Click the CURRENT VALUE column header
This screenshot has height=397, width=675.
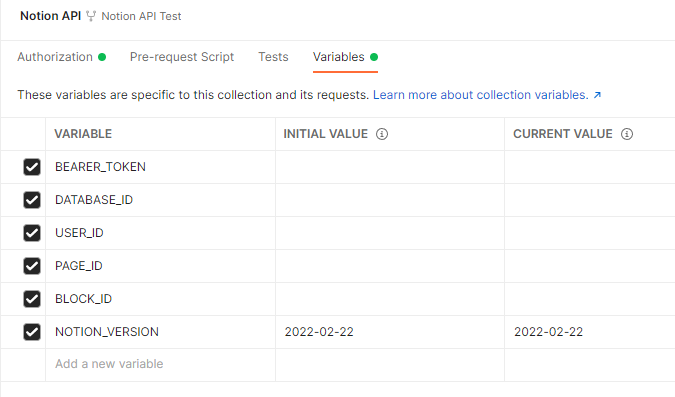[x=563, y=134]
